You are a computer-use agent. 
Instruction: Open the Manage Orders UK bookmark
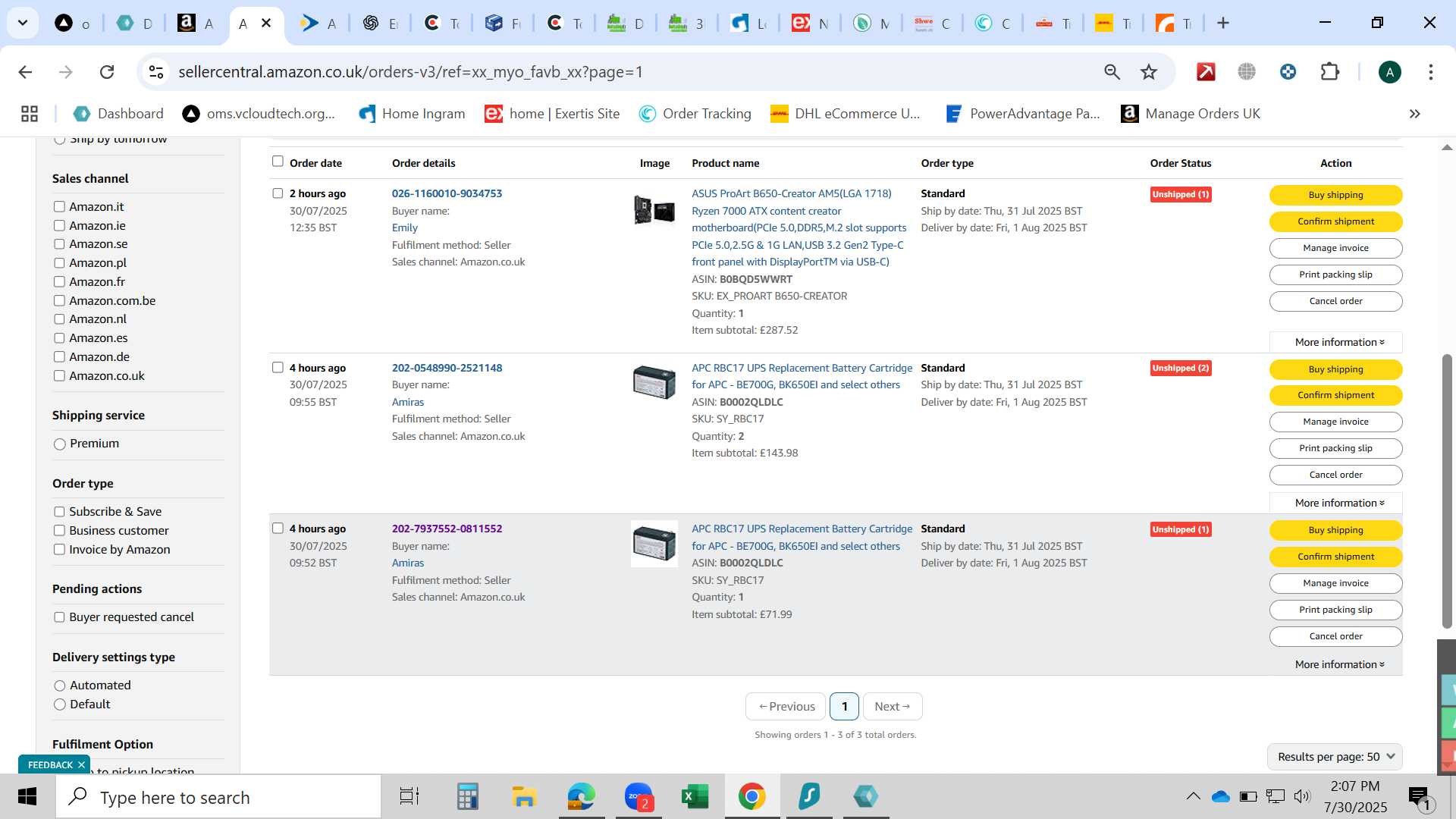[x=1191, y=114]
